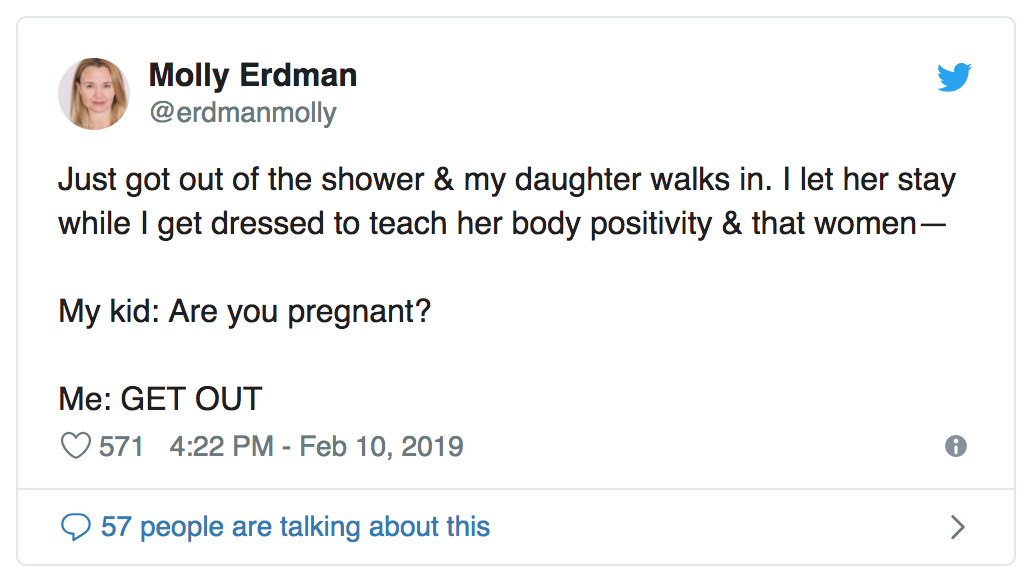Select the "Just got out of the shower" line

click(x=506, y=179)
